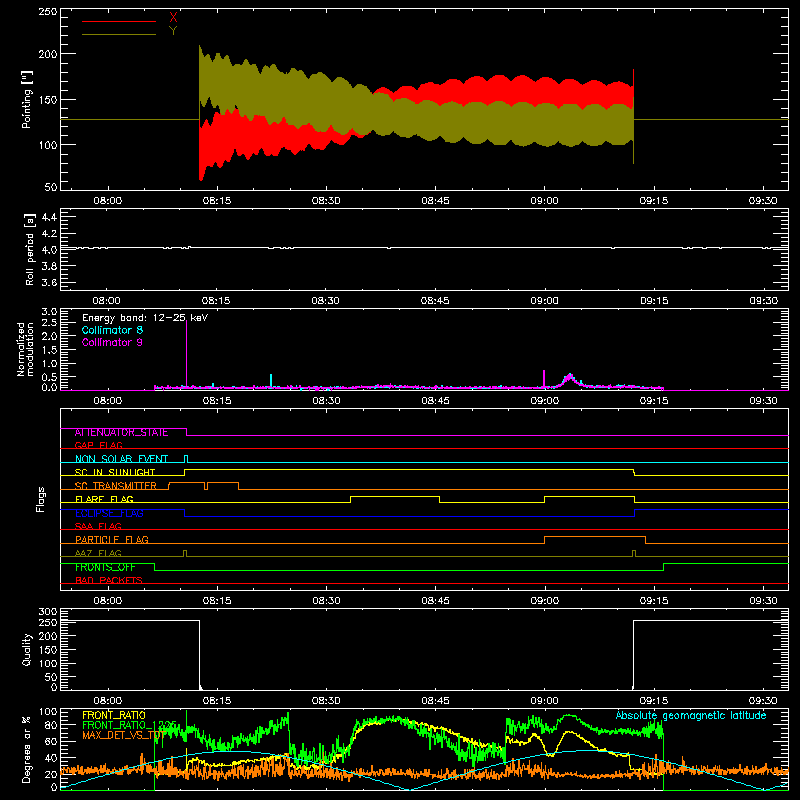Click the Quality drop edge near 08:12
This screenshot has height=800, width=800.
199,654
